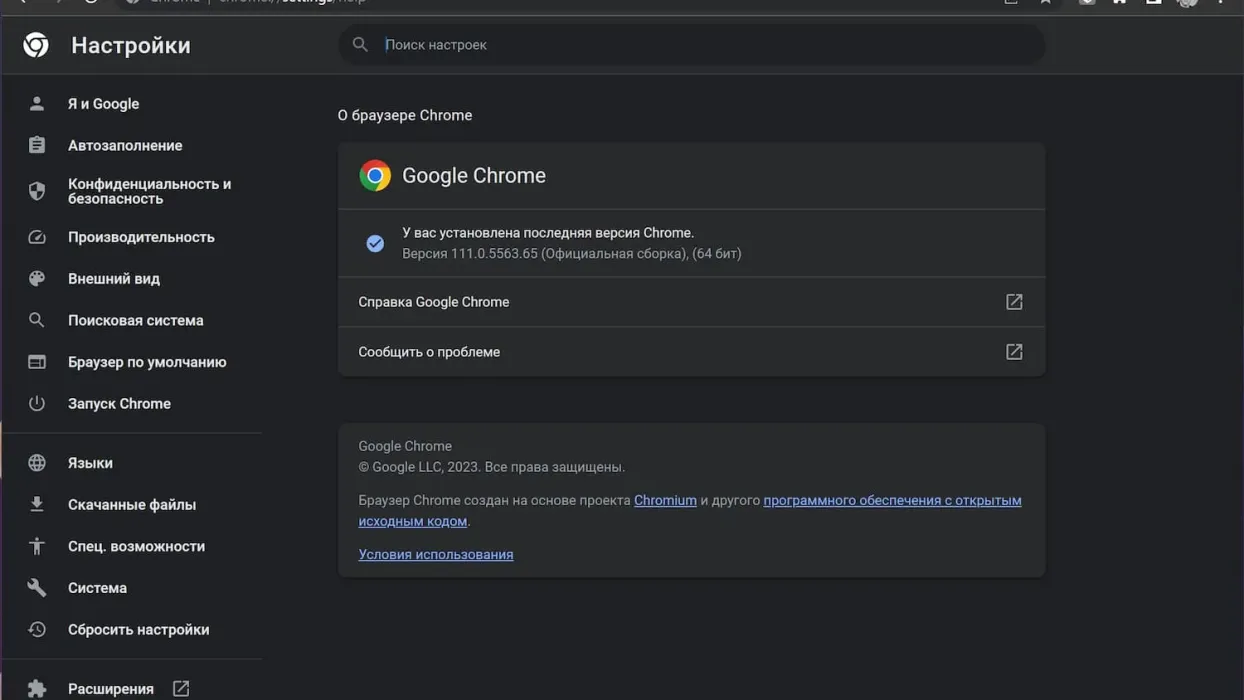Viewport: 1244px width, 700px height.
Task: Click the open-in-new icon beside Справка Google Chrome
Action: [1014, 302]
